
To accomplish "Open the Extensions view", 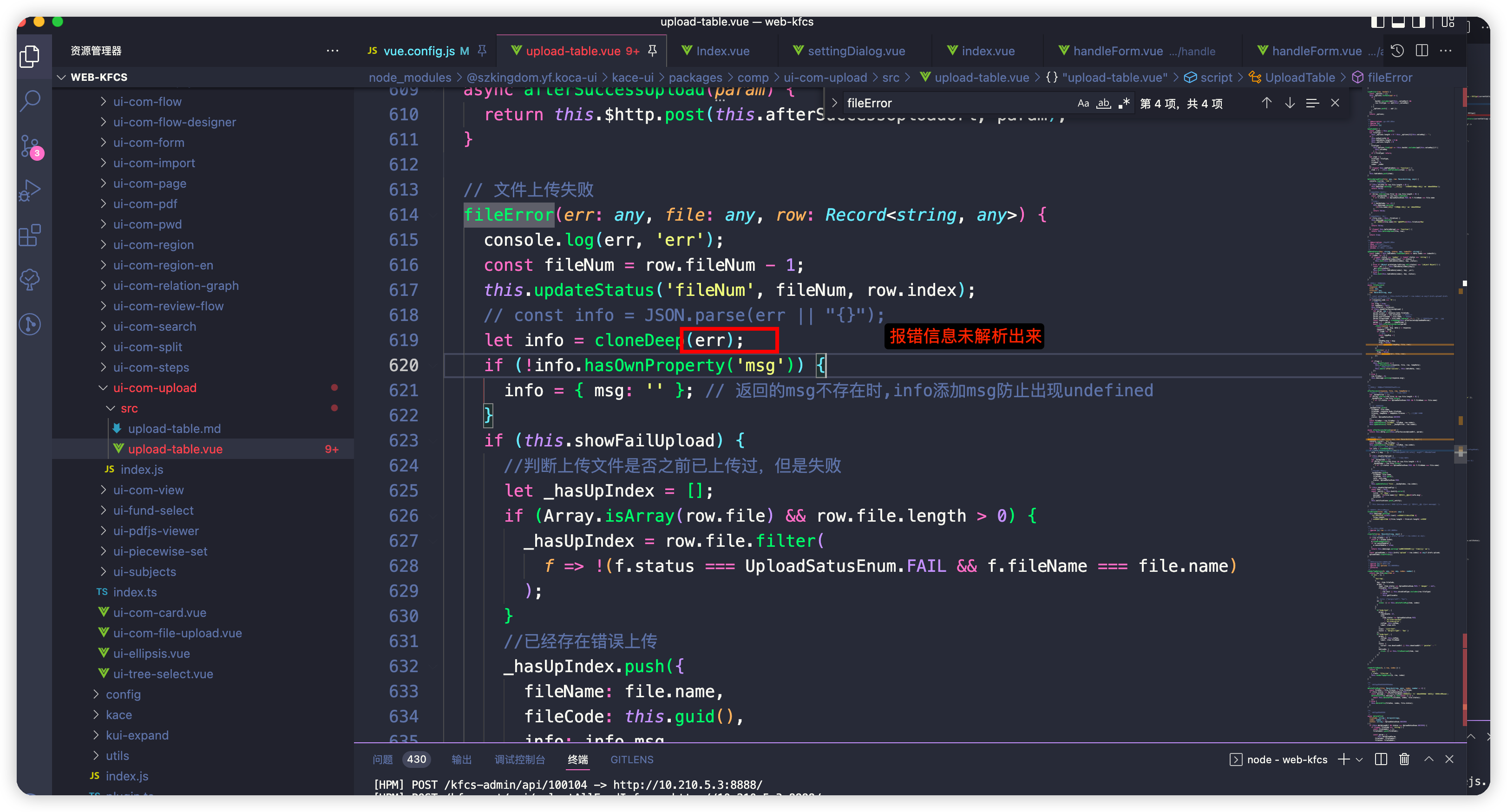I will coord(30,235).
